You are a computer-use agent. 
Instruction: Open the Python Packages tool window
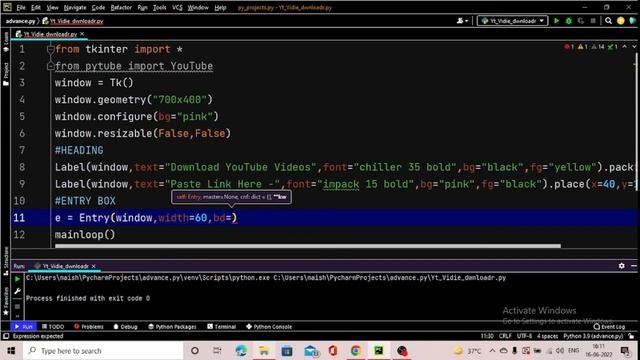click(x=172, y=327)
